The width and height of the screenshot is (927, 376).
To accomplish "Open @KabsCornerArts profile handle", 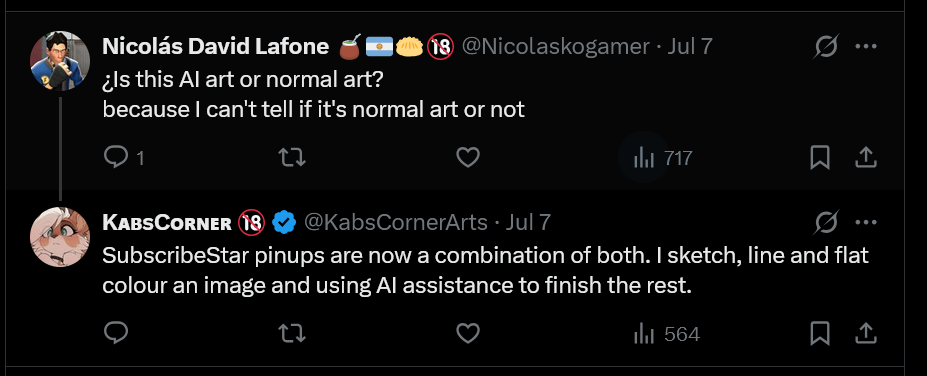I will point(396,222).
